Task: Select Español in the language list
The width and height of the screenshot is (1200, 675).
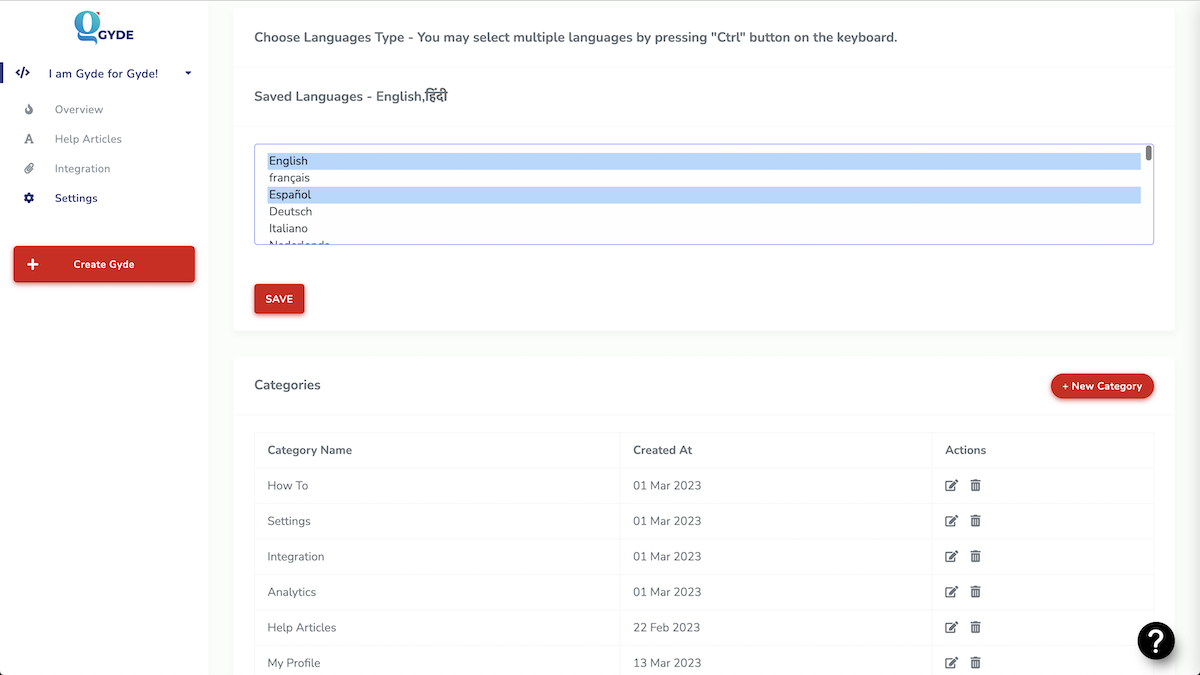Action: click(x=704, y=195)
